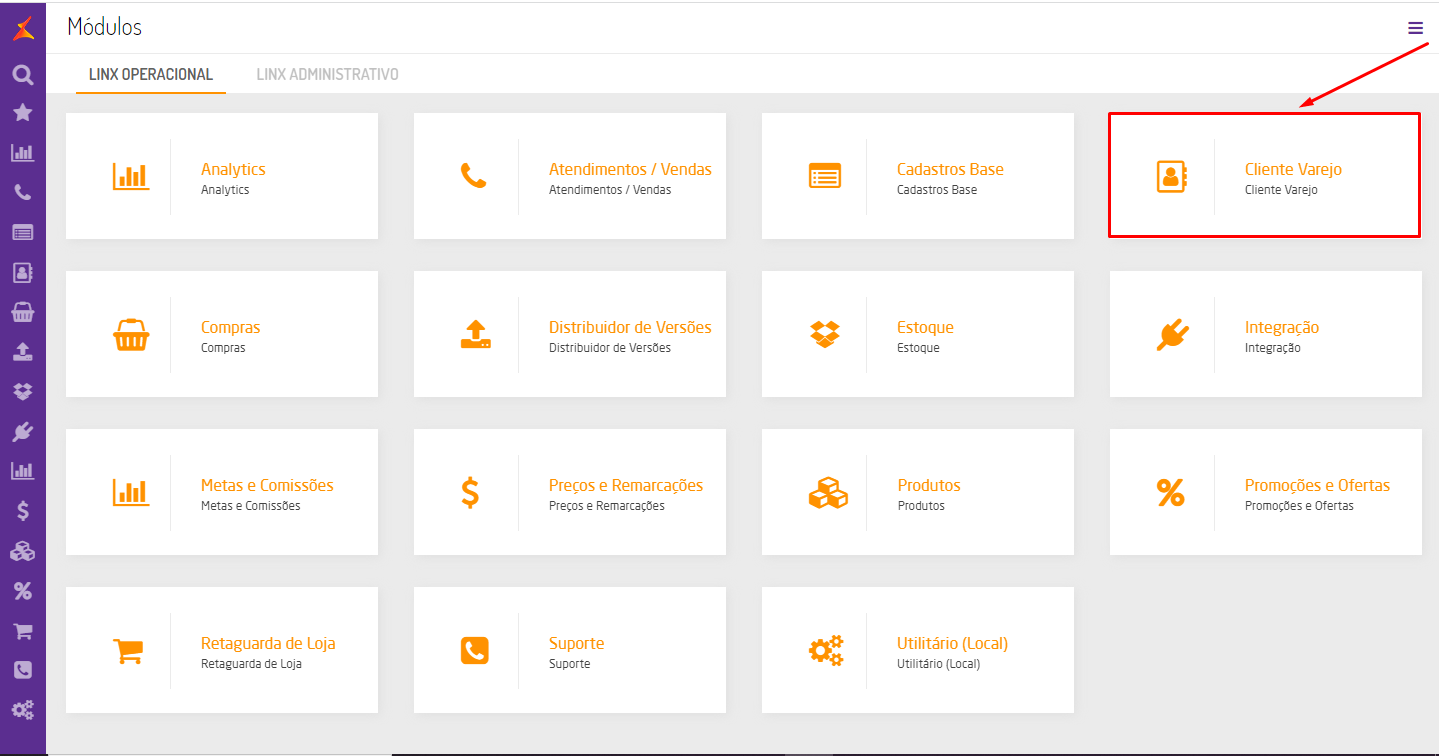Open Cadastros Base from the sidebar list icon
The image size is (1439, 756).
coord(22,232)
